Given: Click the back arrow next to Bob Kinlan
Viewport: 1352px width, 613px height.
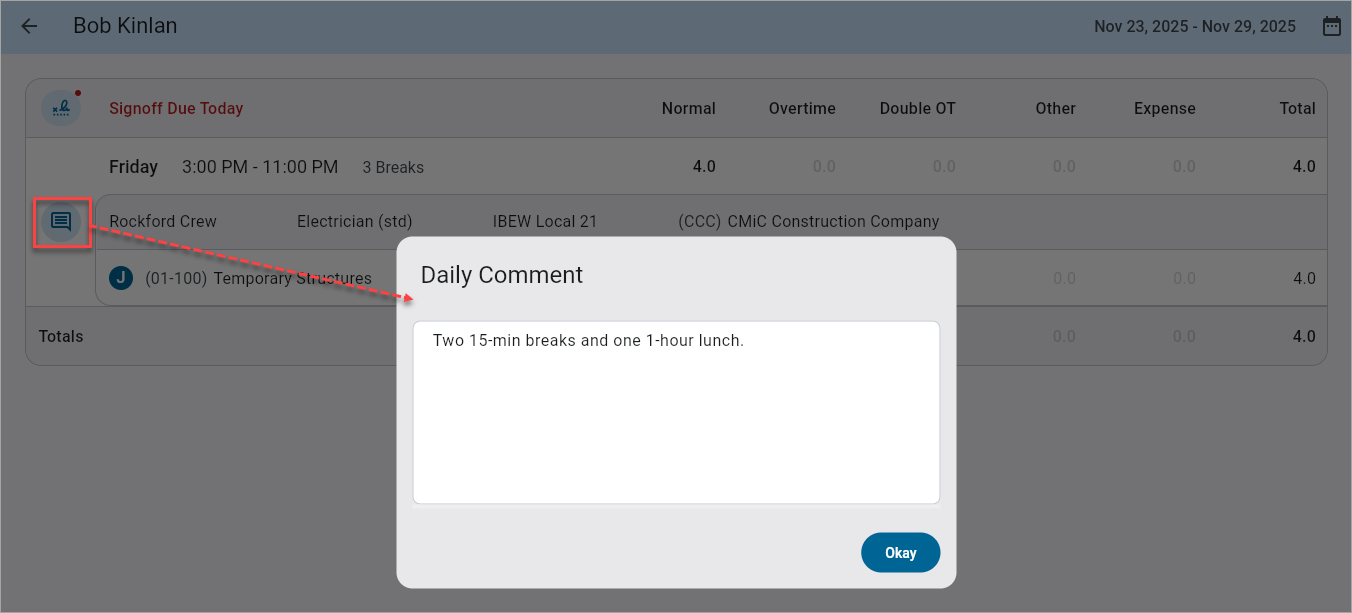Looking at the screenshot, I should point(28,26).
